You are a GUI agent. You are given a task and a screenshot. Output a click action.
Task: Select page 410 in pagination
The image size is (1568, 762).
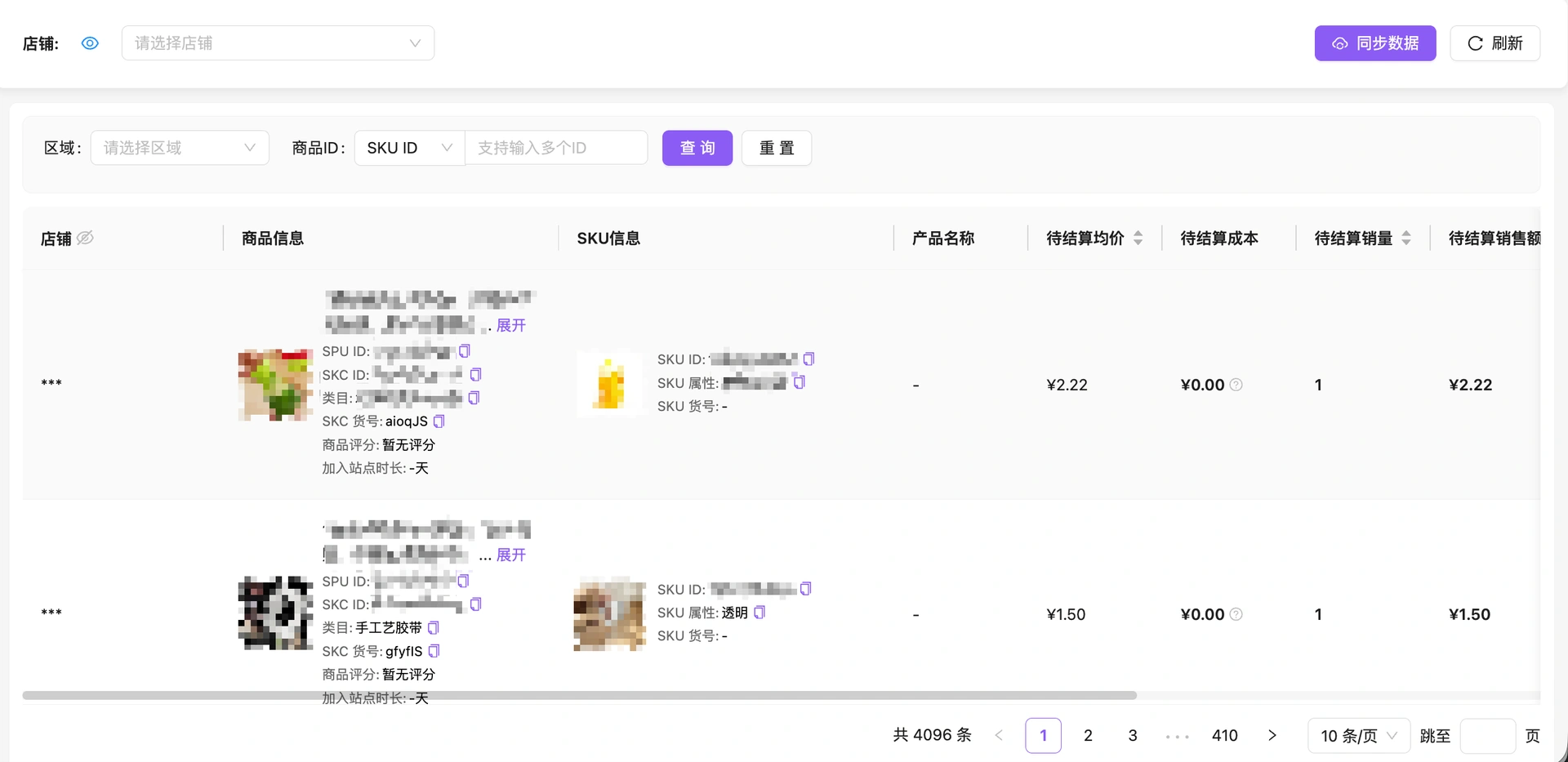[x=1224, y=735]
